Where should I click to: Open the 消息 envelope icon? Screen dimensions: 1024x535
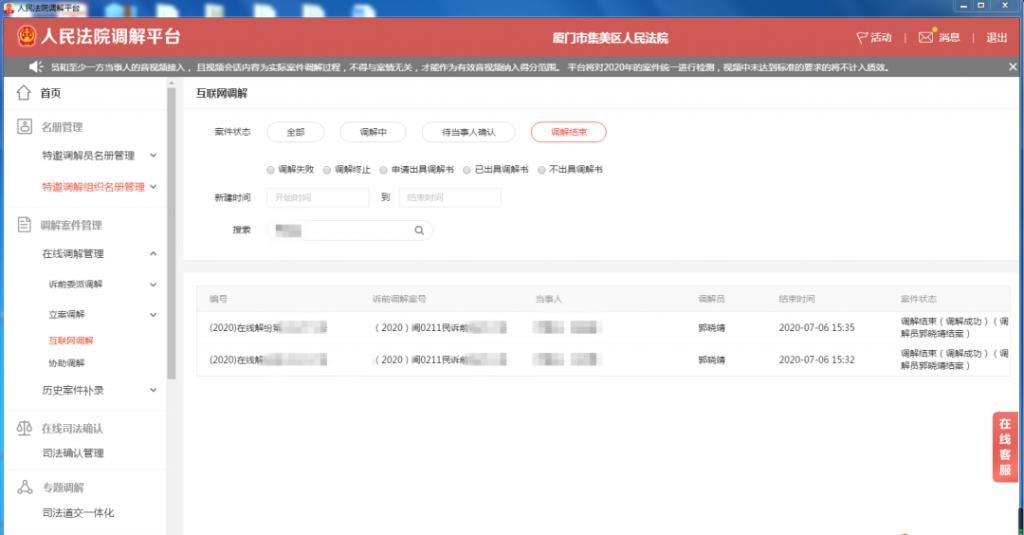coord(926,37)
